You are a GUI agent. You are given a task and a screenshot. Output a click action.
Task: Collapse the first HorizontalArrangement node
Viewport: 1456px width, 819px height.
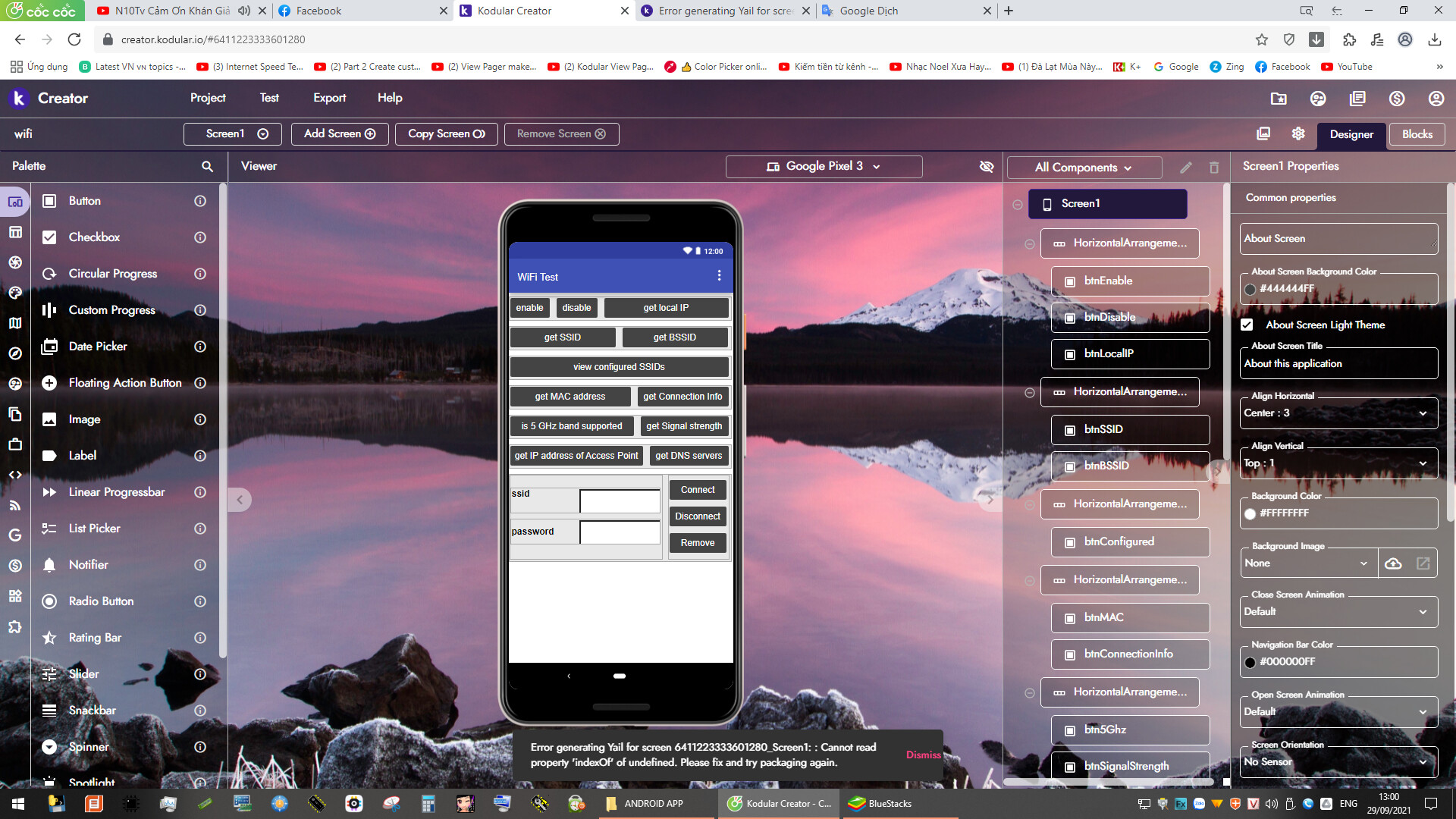[x=1030, y=244]
